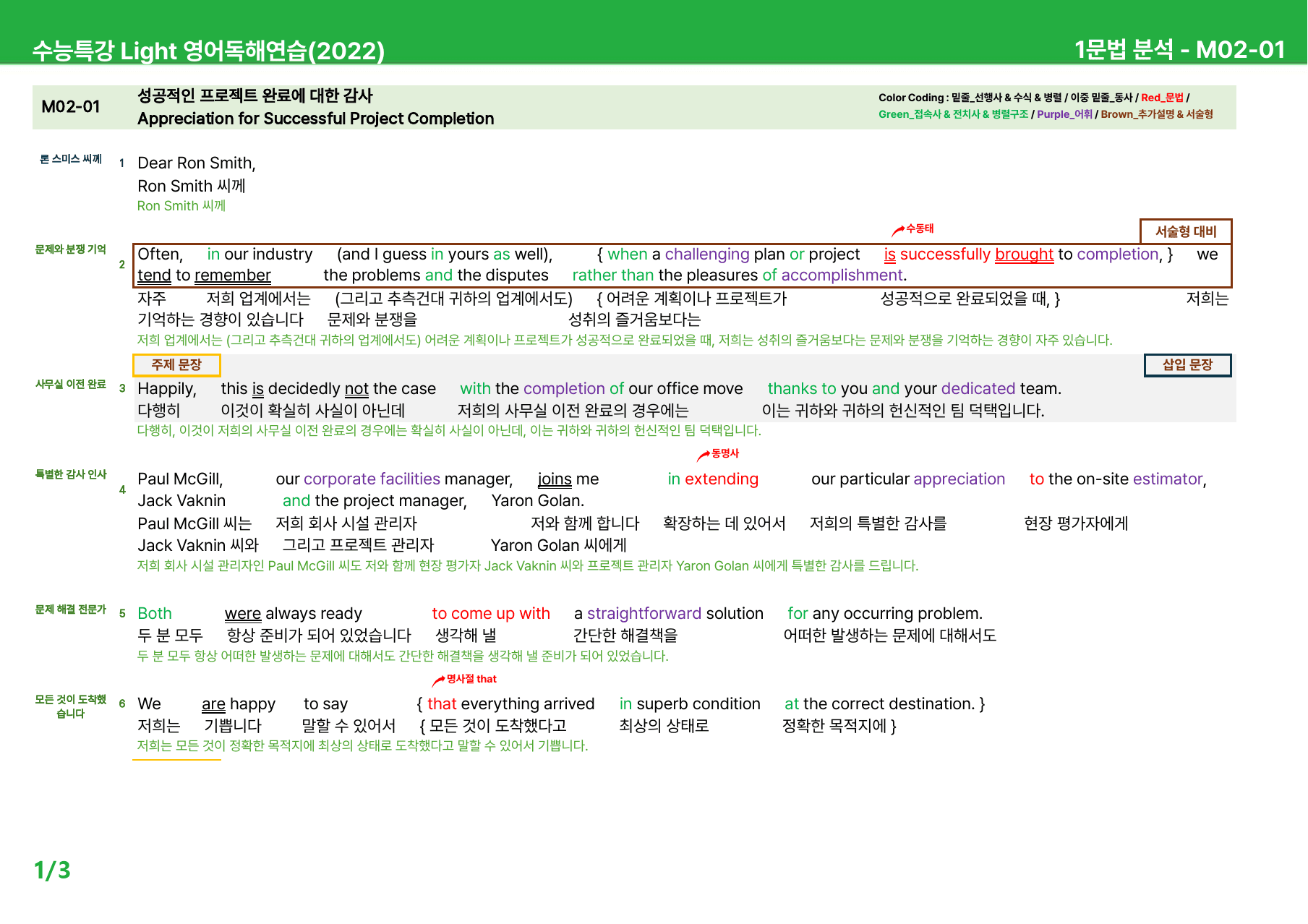Viewport: 1308px width, 924px height.
Task: Click the underlined word 'not' in sentence 3
Action: coord(357,389)
